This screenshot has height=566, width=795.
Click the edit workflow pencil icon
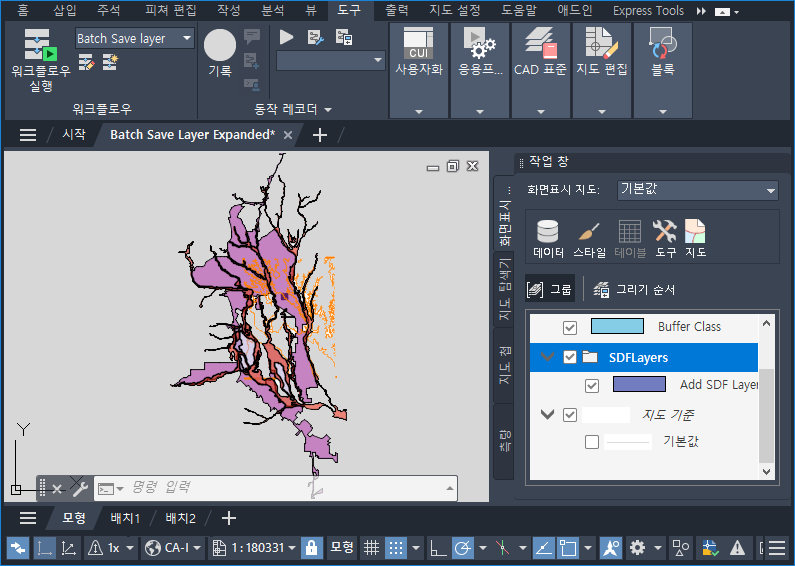coord(86,62)
